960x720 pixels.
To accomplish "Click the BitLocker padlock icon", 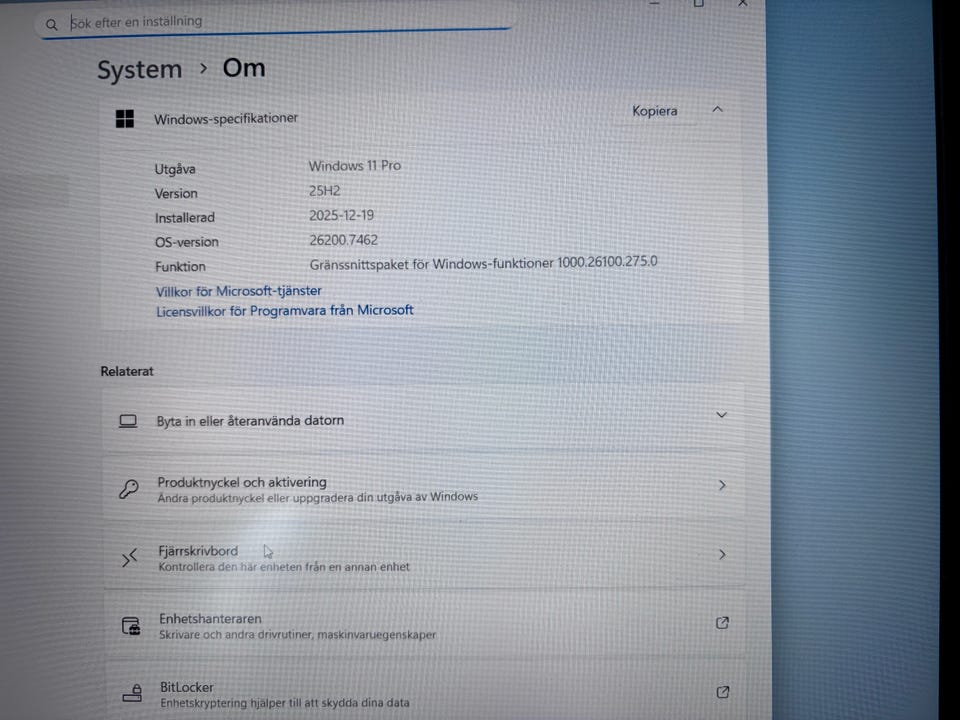I will point(132,693).
